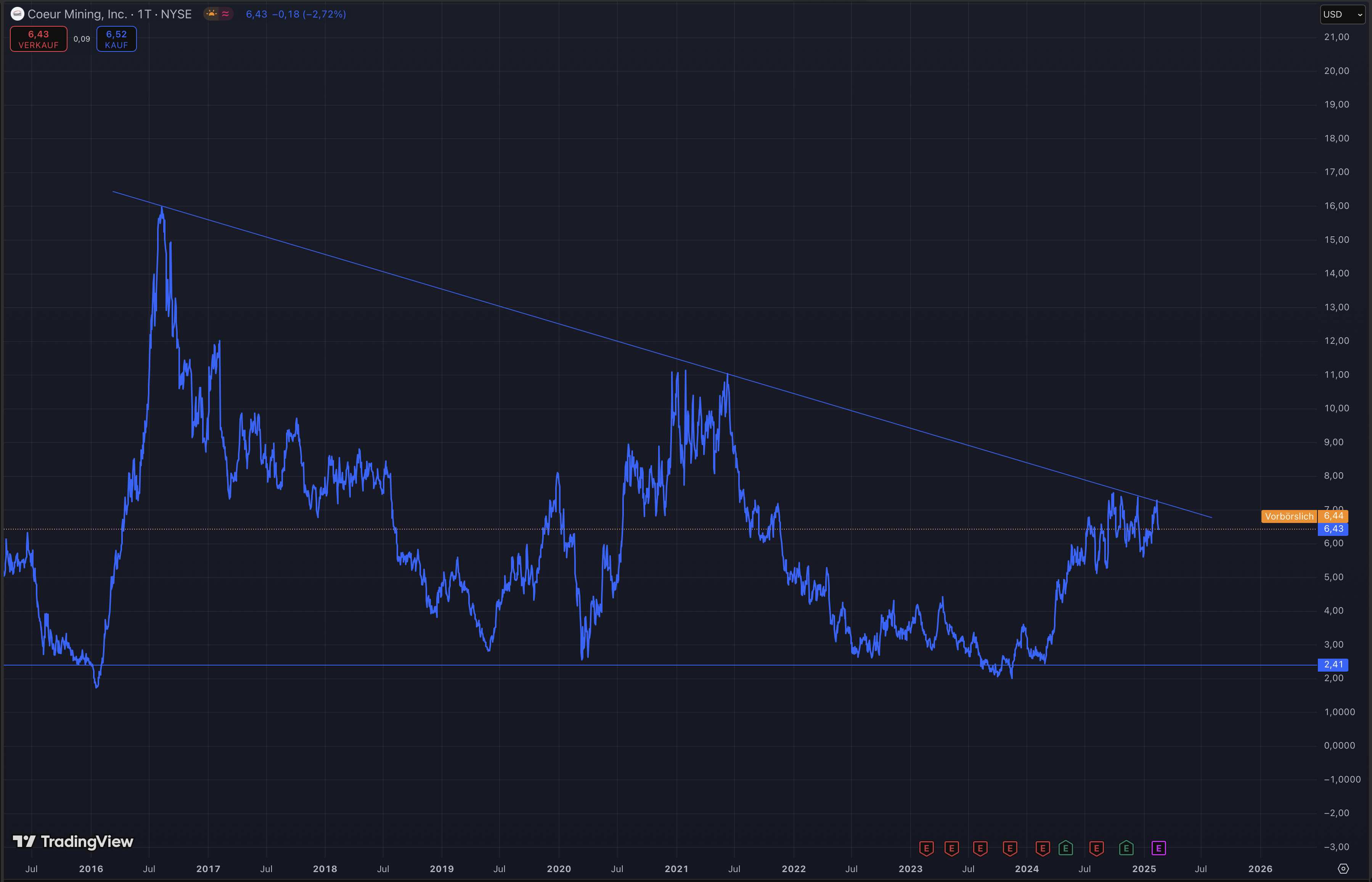This screenshot has width=1372, height=882.
Task: Click the pink approximate-data wave icon
Action: 226,14
